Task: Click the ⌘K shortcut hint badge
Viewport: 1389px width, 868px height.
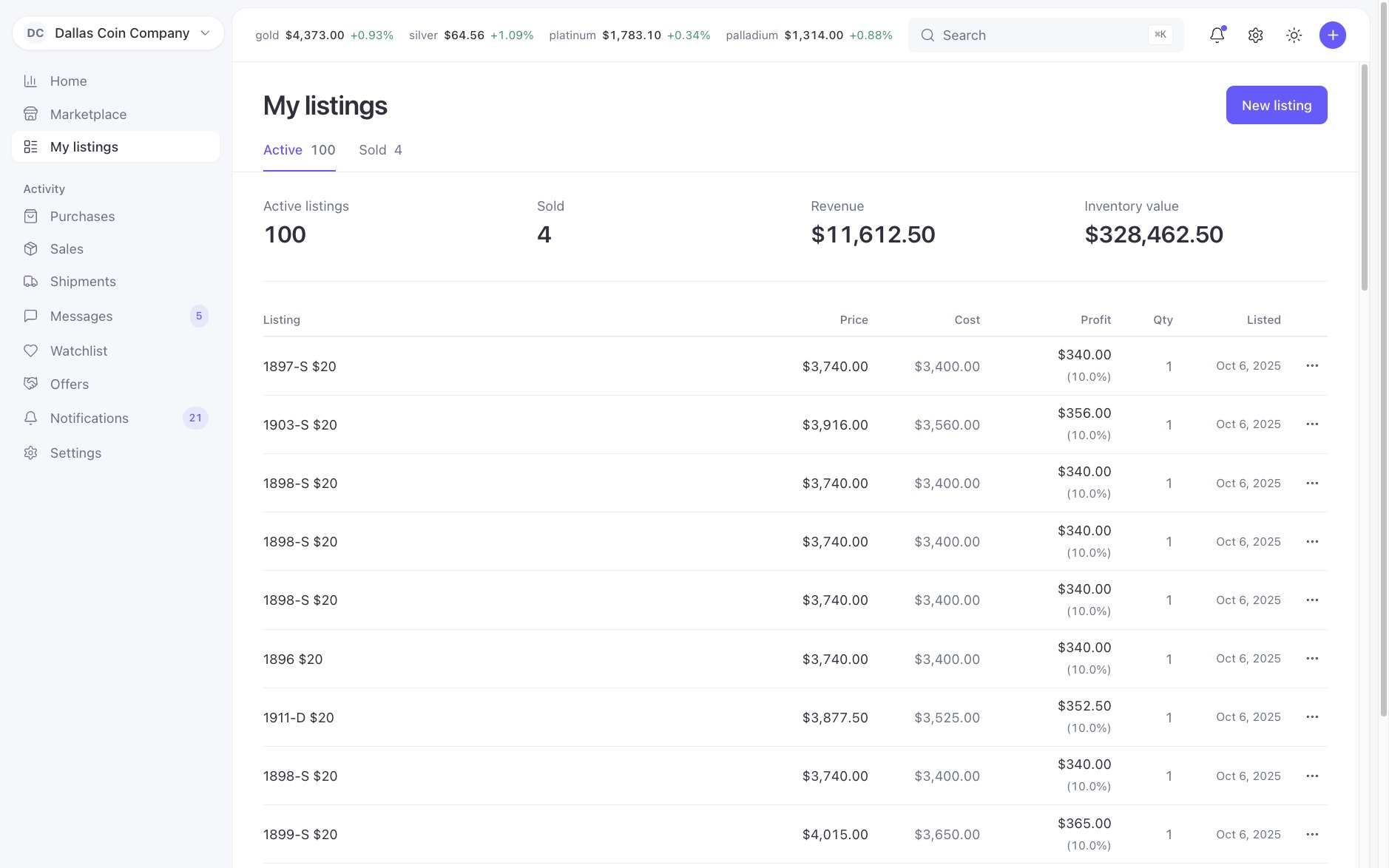Action: (x=1160, y=35)
